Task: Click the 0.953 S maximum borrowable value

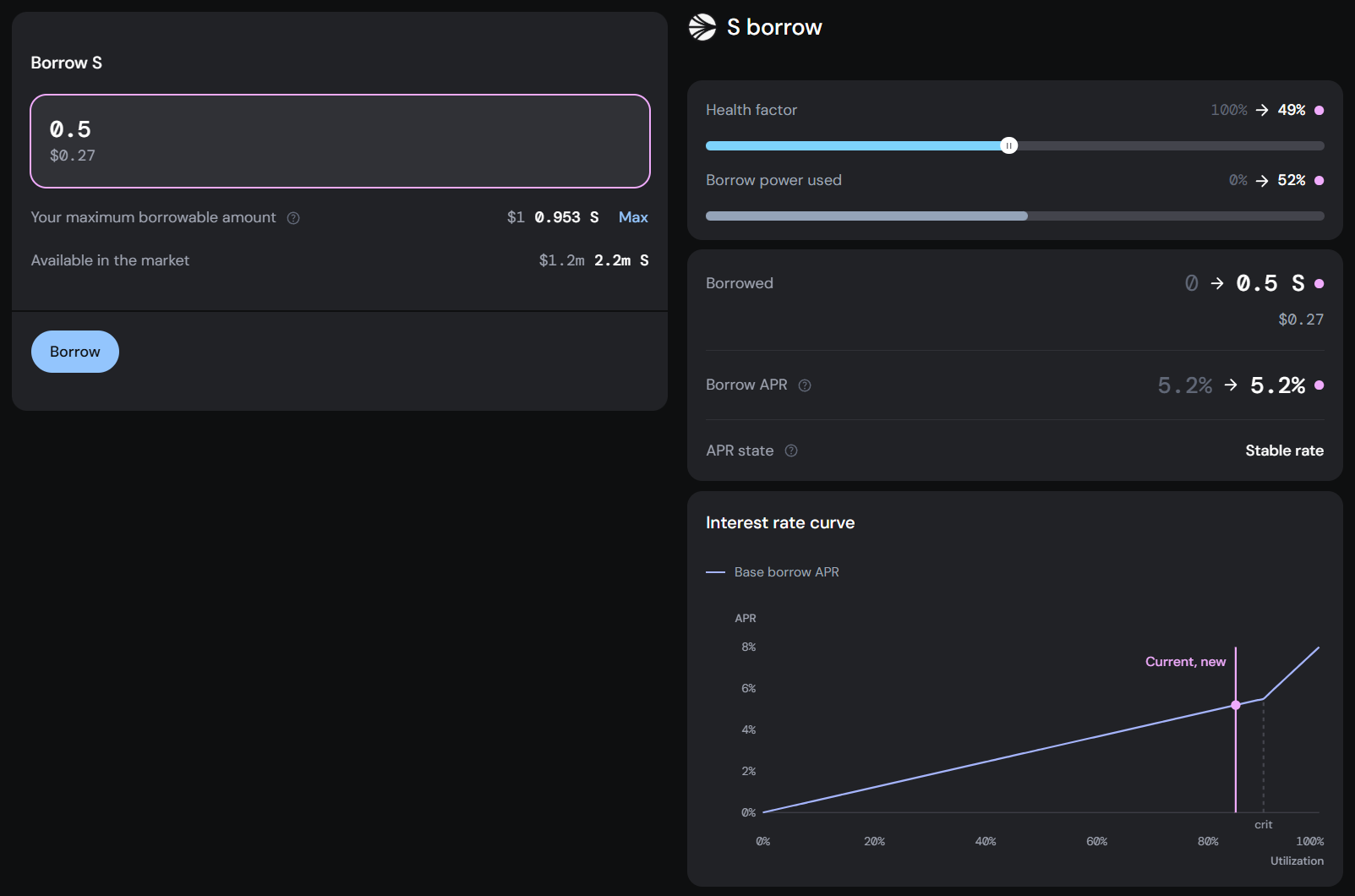Action: (566, 217)
